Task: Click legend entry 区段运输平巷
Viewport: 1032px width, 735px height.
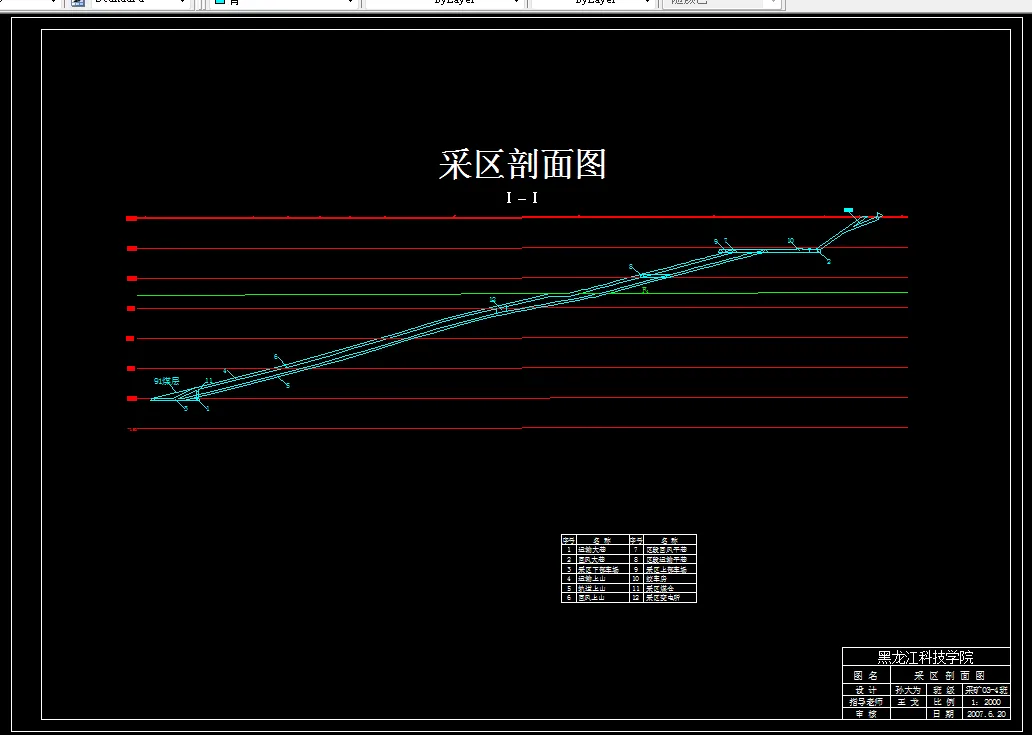Action: 666,559
